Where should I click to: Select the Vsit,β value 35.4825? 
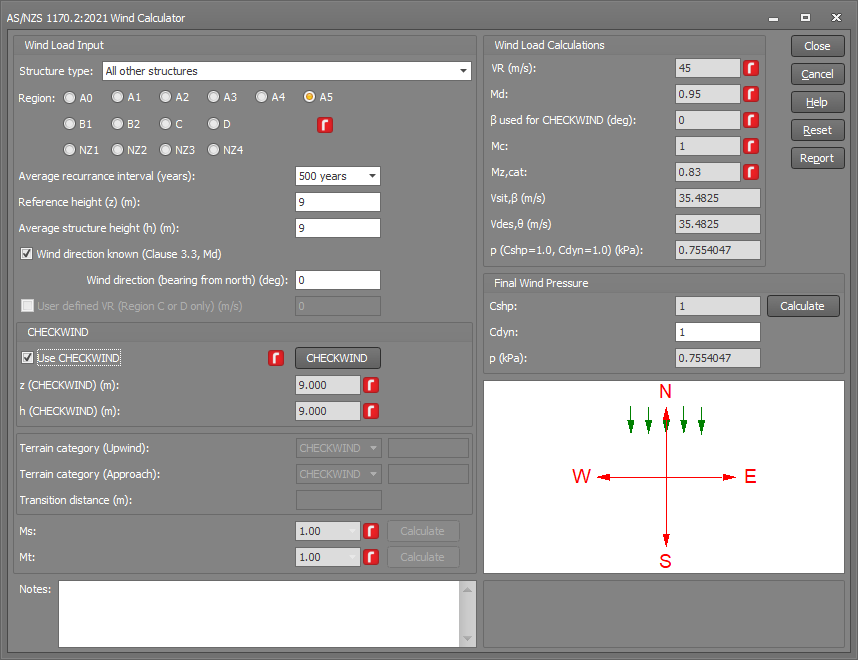pos(717,198)
